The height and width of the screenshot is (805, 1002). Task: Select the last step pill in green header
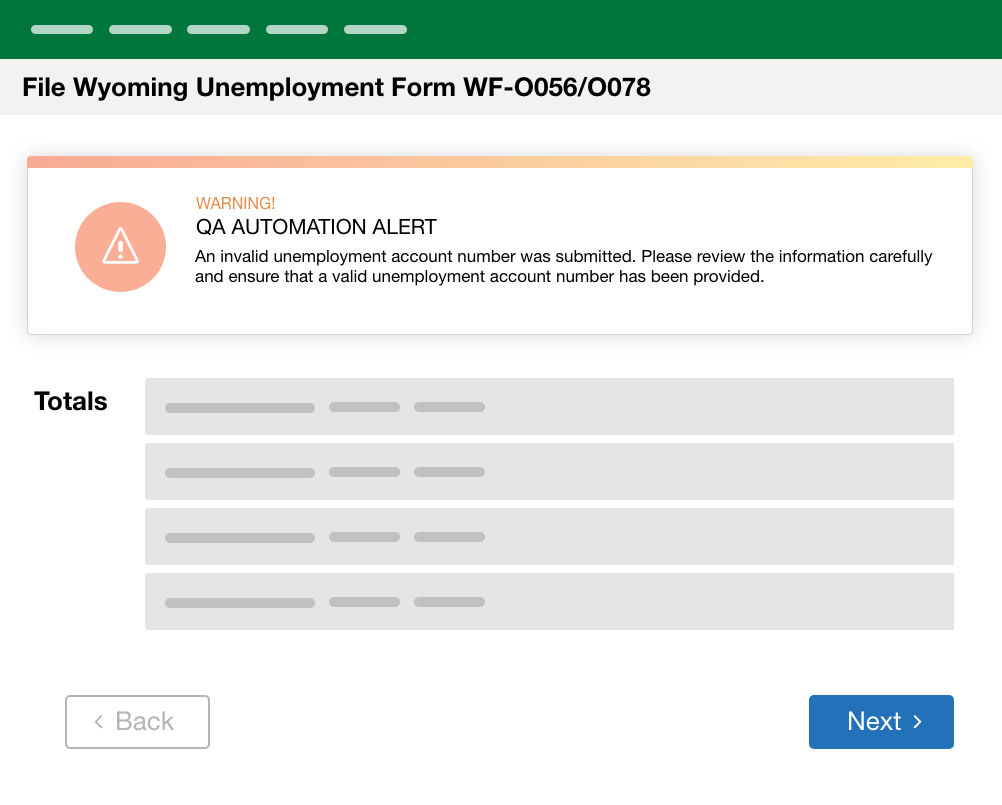375,29
